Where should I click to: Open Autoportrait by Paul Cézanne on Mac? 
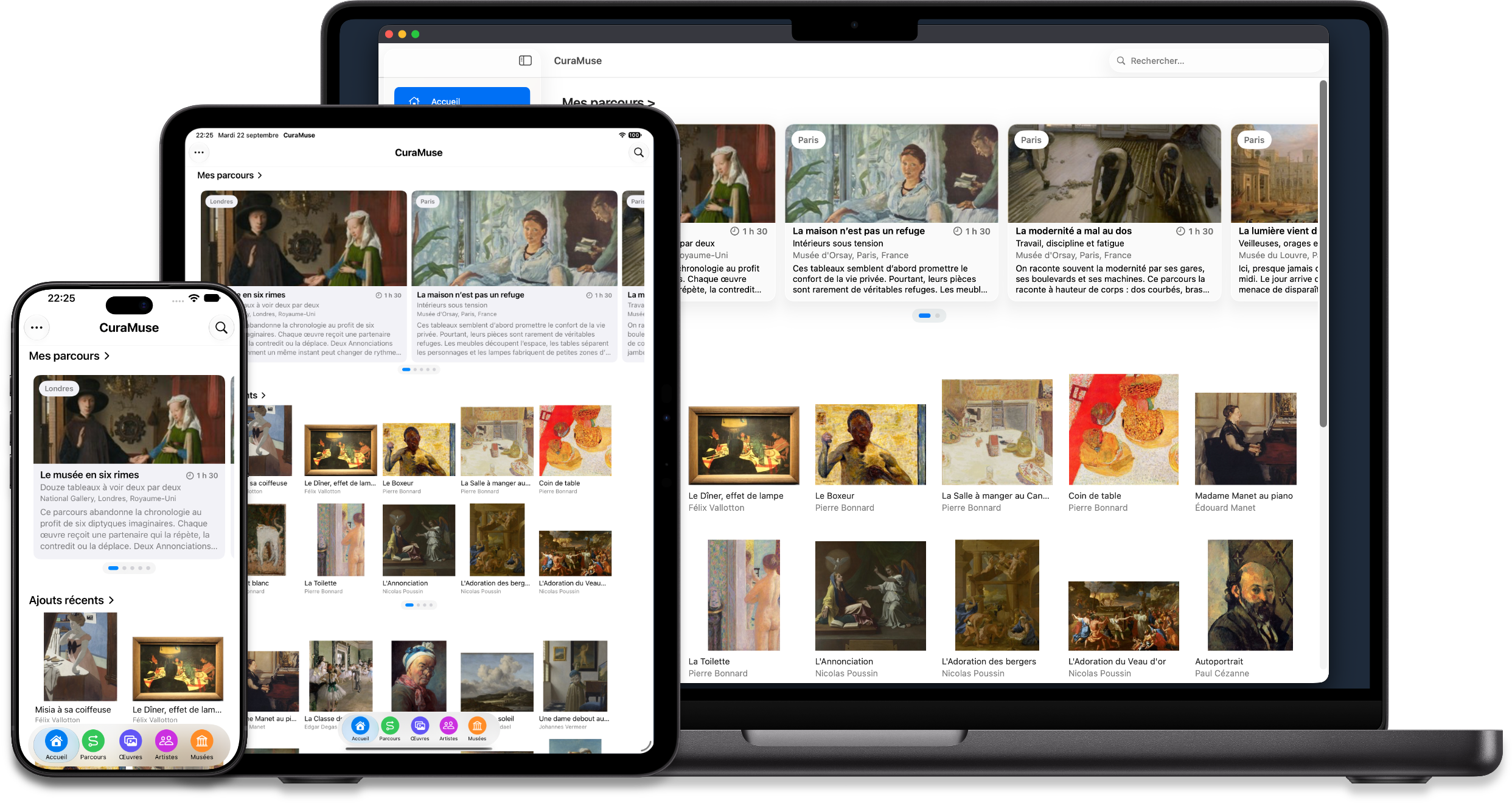[x=1250, y=609]
